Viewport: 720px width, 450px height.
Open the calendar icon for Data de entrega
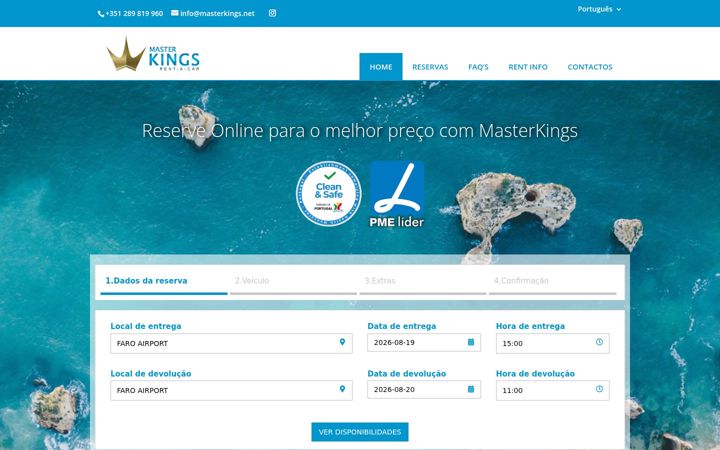point(471,342)
